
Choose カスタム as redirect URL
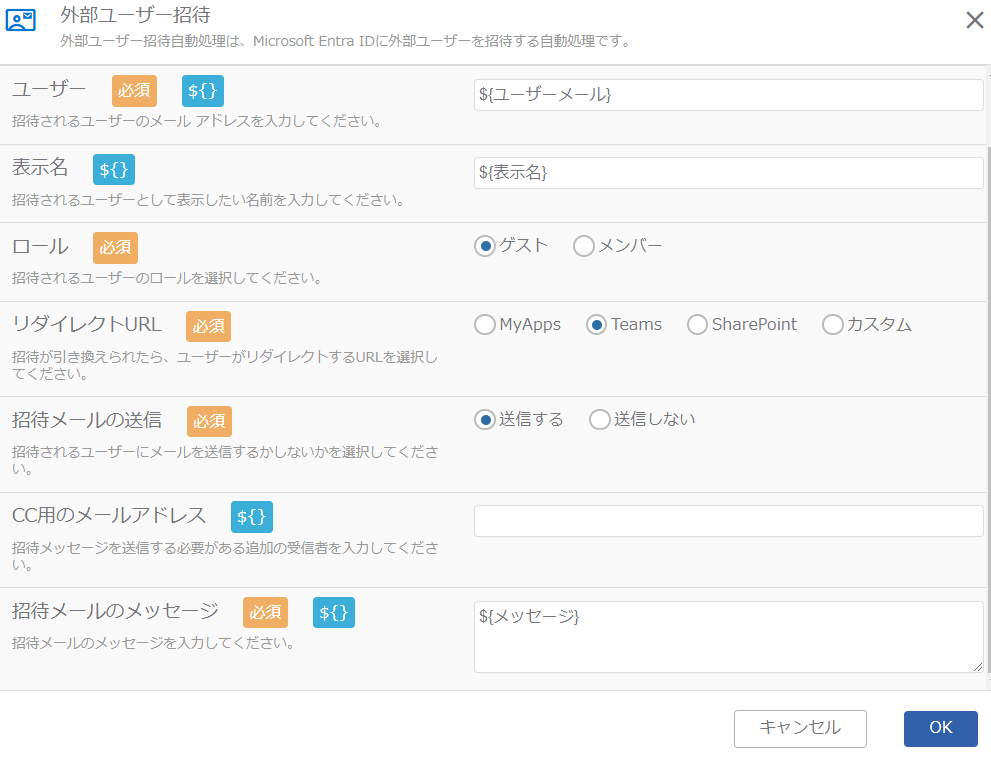tap(832, 325)
